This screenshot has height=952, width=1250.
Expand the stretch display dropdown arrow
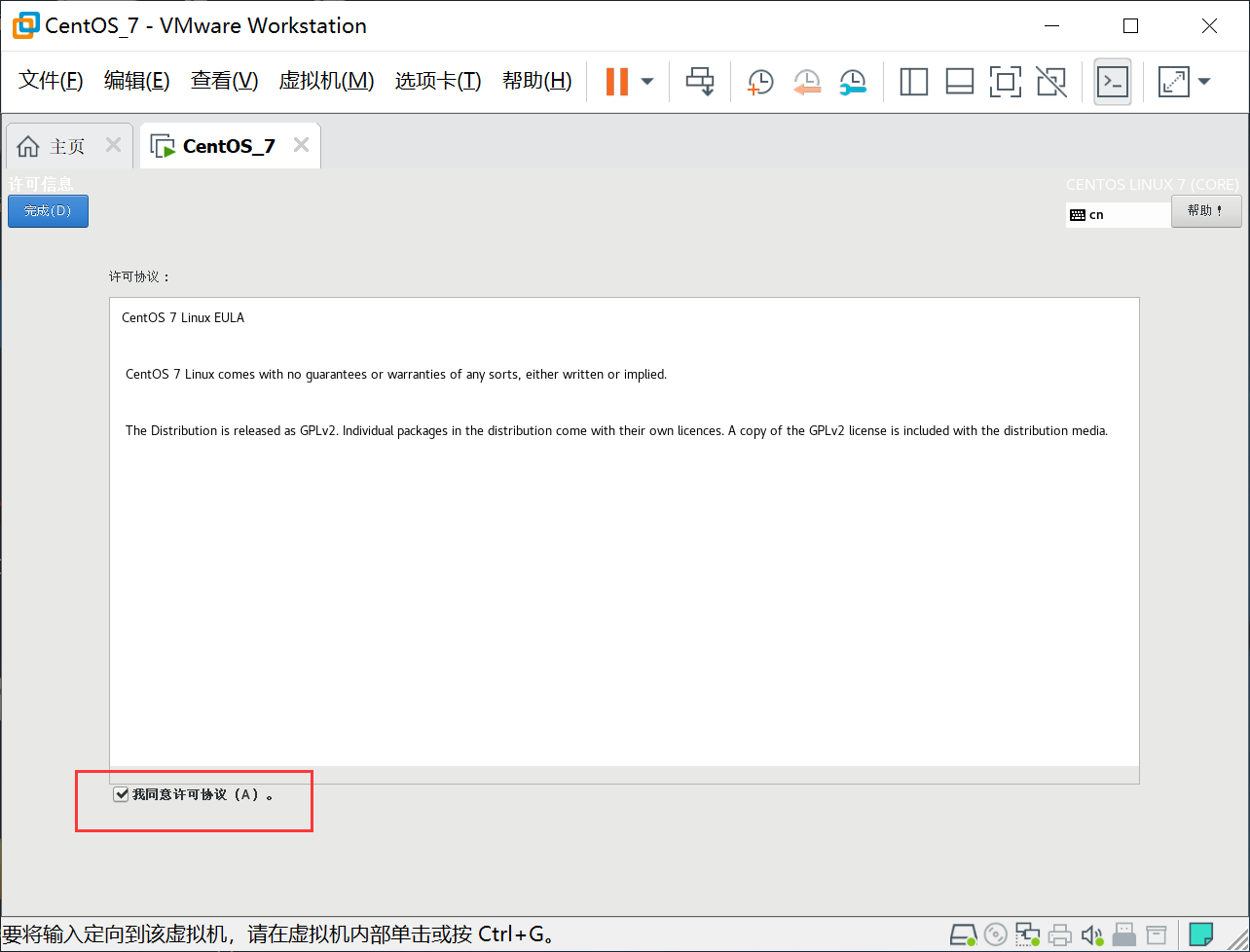point(1204,82)
